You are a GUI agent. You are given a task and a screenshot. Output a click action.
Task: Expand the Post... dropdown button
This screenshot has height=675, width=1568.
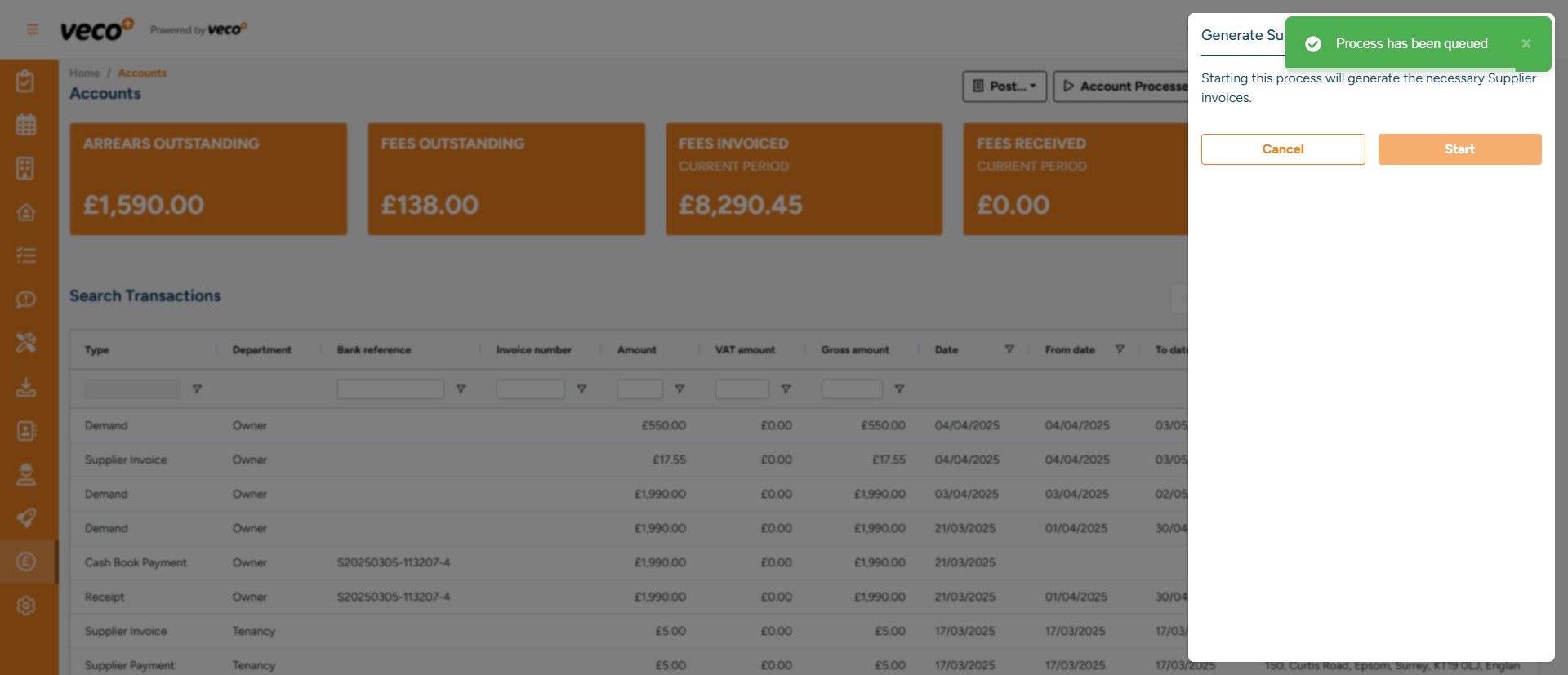coord(1004,87)
